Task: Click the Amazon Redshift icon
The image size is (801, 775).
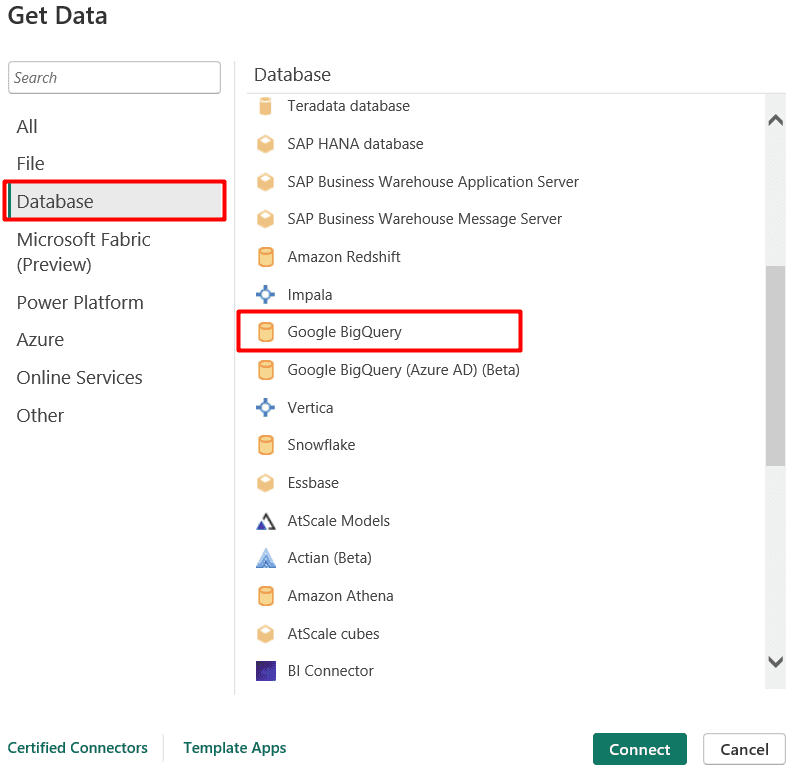Action: point(266,257)
